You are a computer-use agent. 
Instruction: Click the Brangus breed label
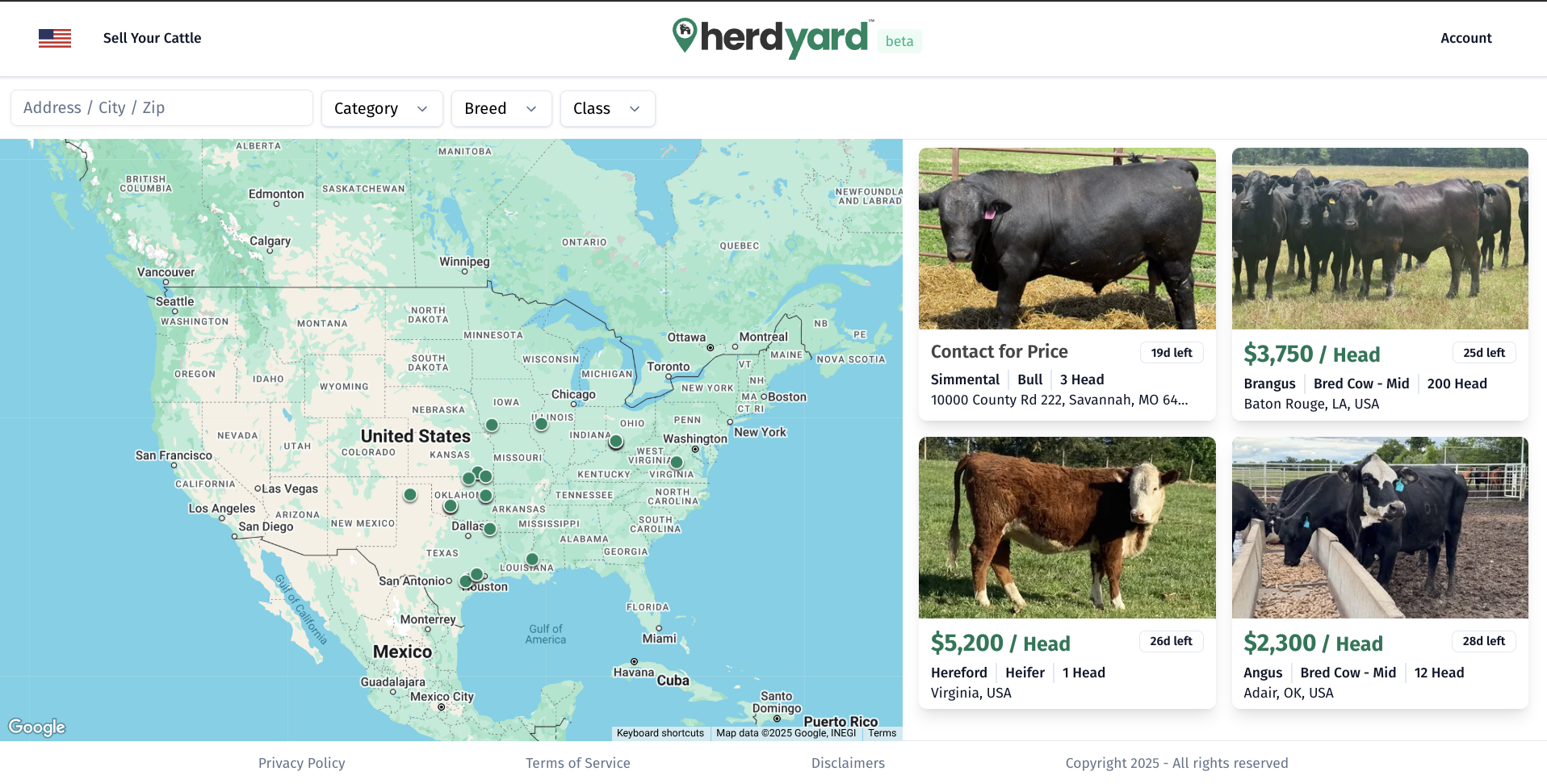point(1269,384)
